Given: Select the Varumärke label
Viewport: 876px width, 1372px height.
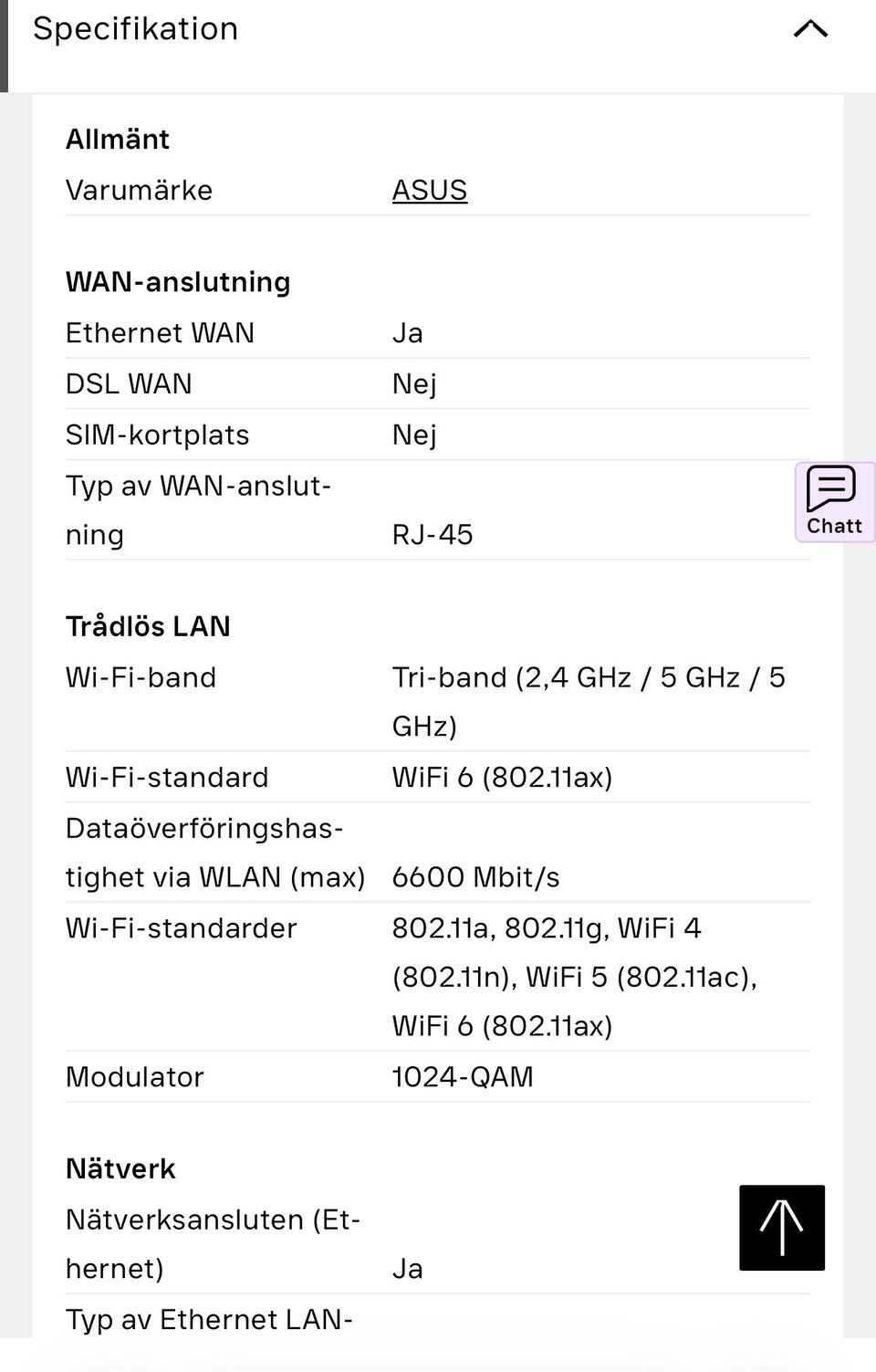Looking at the screenshot, I should [139, 190].
